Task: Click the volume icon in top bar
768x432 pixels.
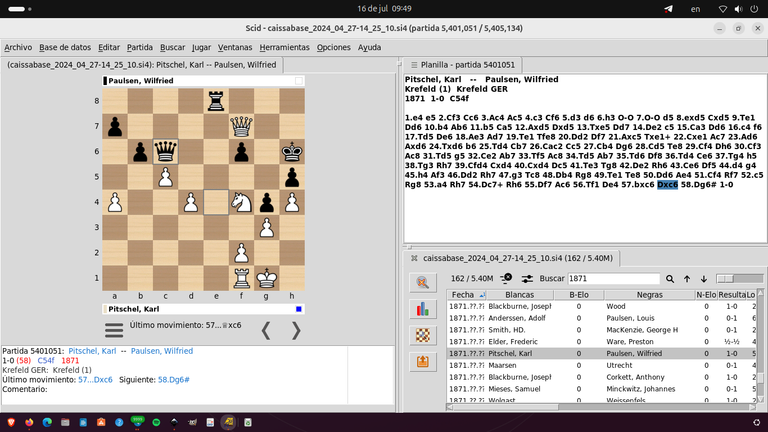Action: tap(739, 9)
